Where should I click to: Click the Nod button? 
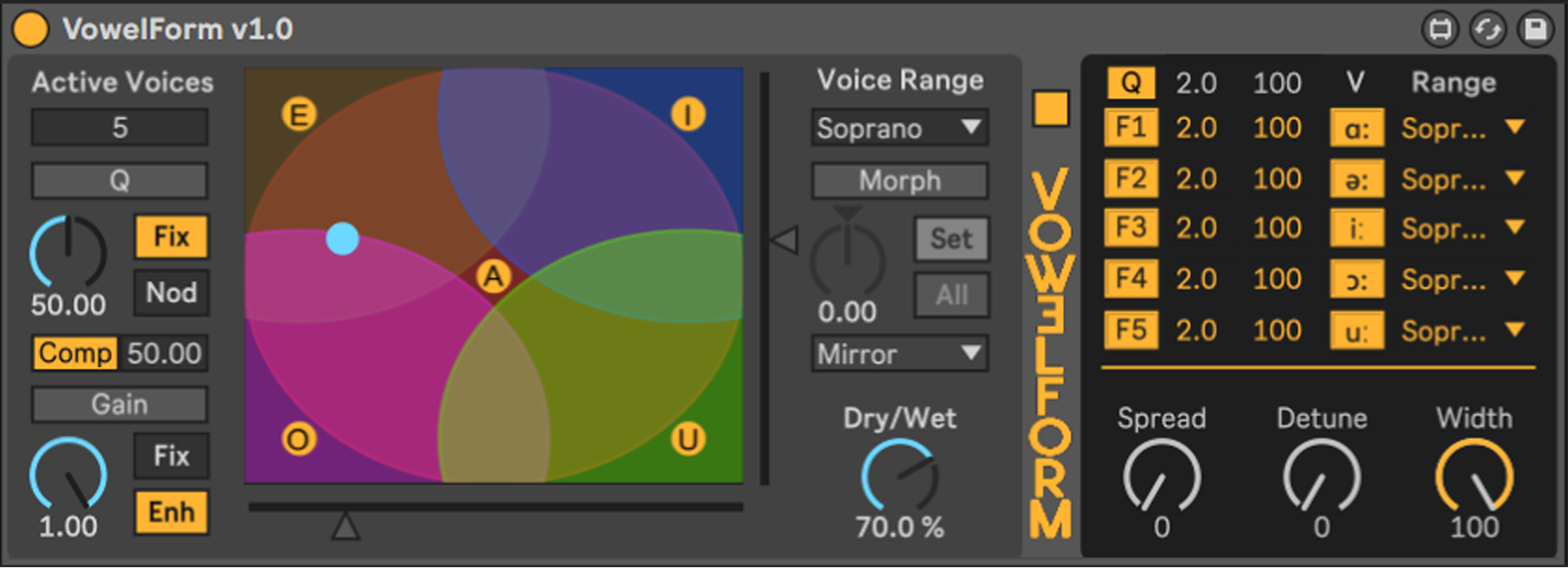[x=171, y=293]
